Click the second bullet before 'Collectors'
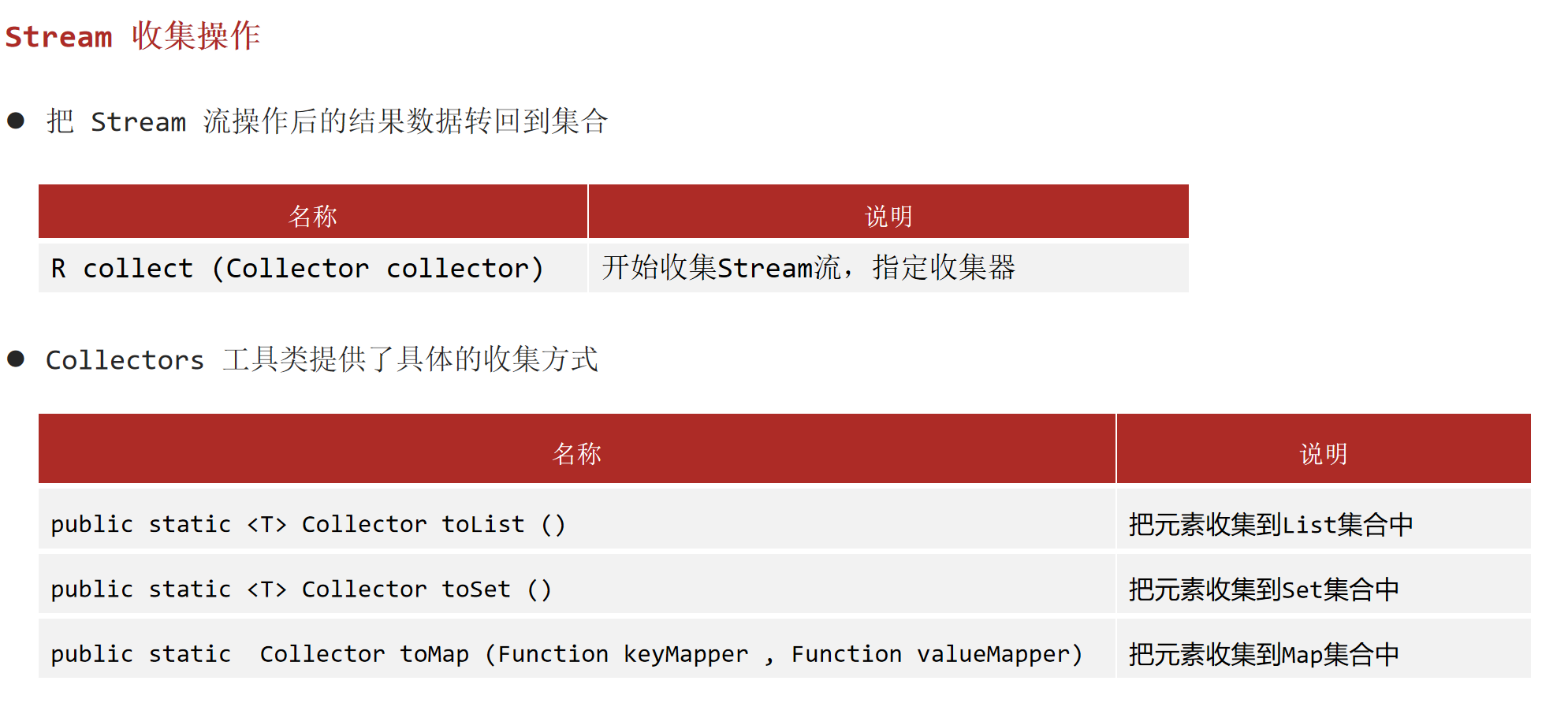This screenshot has width=1568, height=714. [x=16, y=359]
